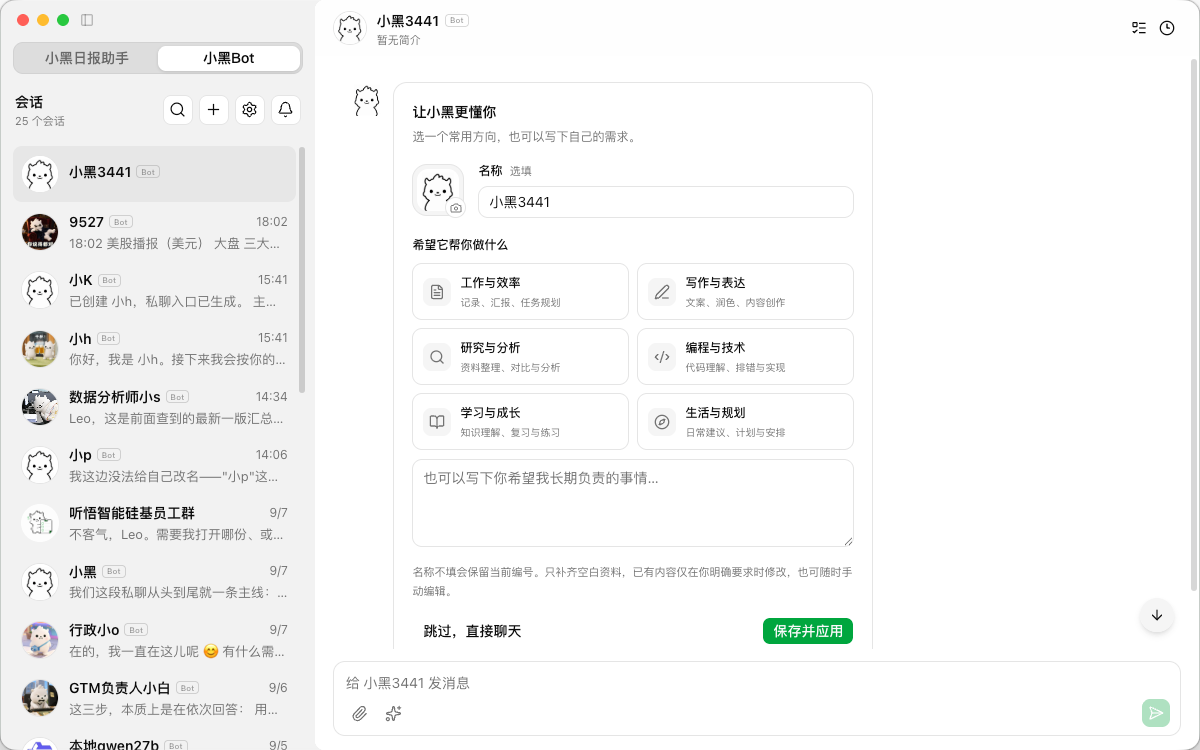Click 暂无简介 under chat title

[399, 40]
